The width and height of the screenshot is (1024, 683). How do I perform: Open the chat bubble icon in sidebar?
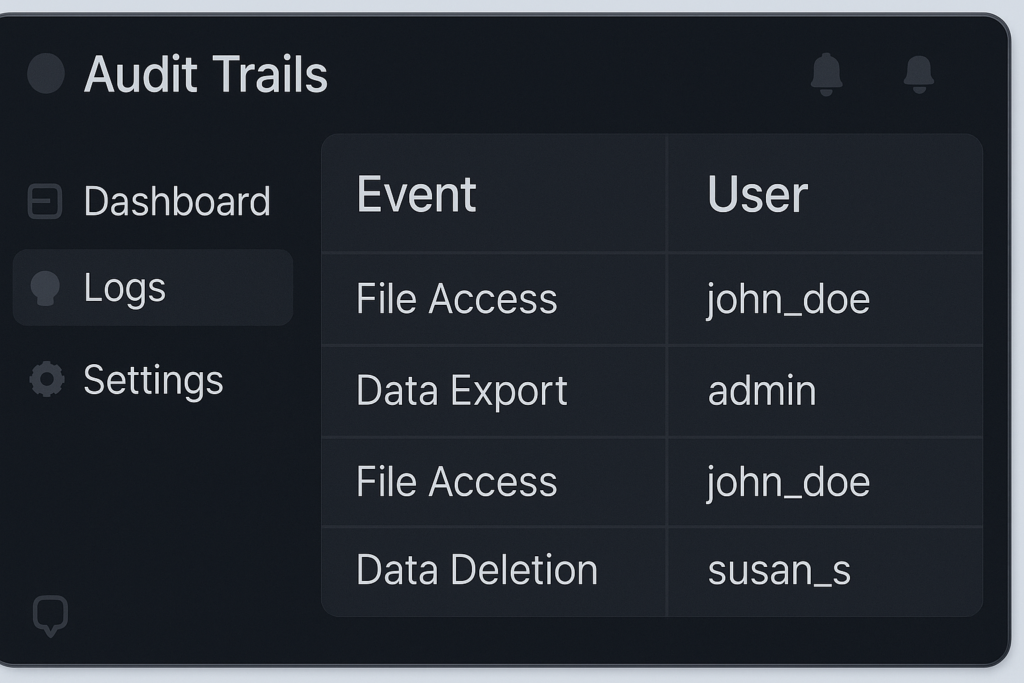(50, 614)
